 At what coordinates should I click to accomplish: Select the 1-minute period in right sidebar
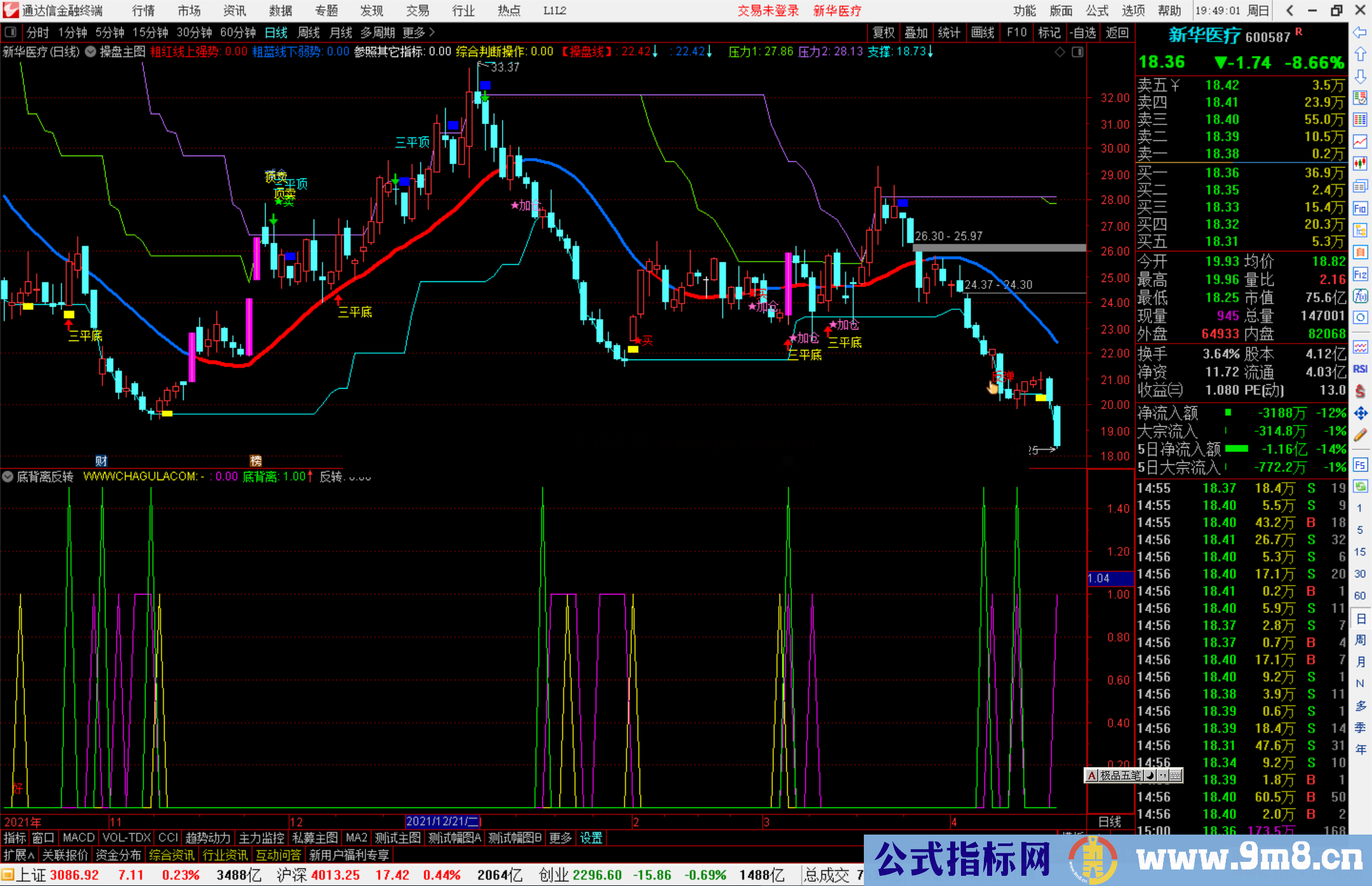1359,508
